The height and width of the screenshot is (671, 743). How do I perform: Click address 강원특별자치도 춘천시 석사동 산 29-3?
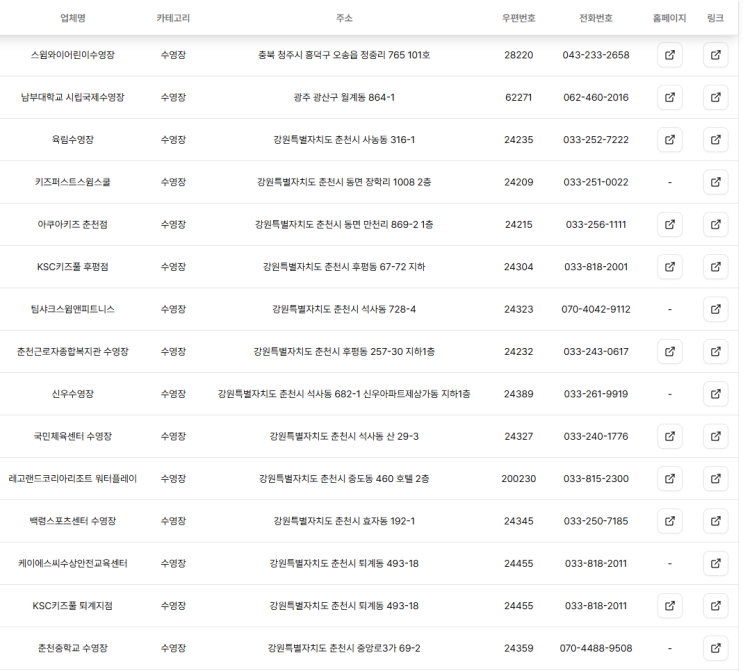pyautogui.click(x=344, y=436)
